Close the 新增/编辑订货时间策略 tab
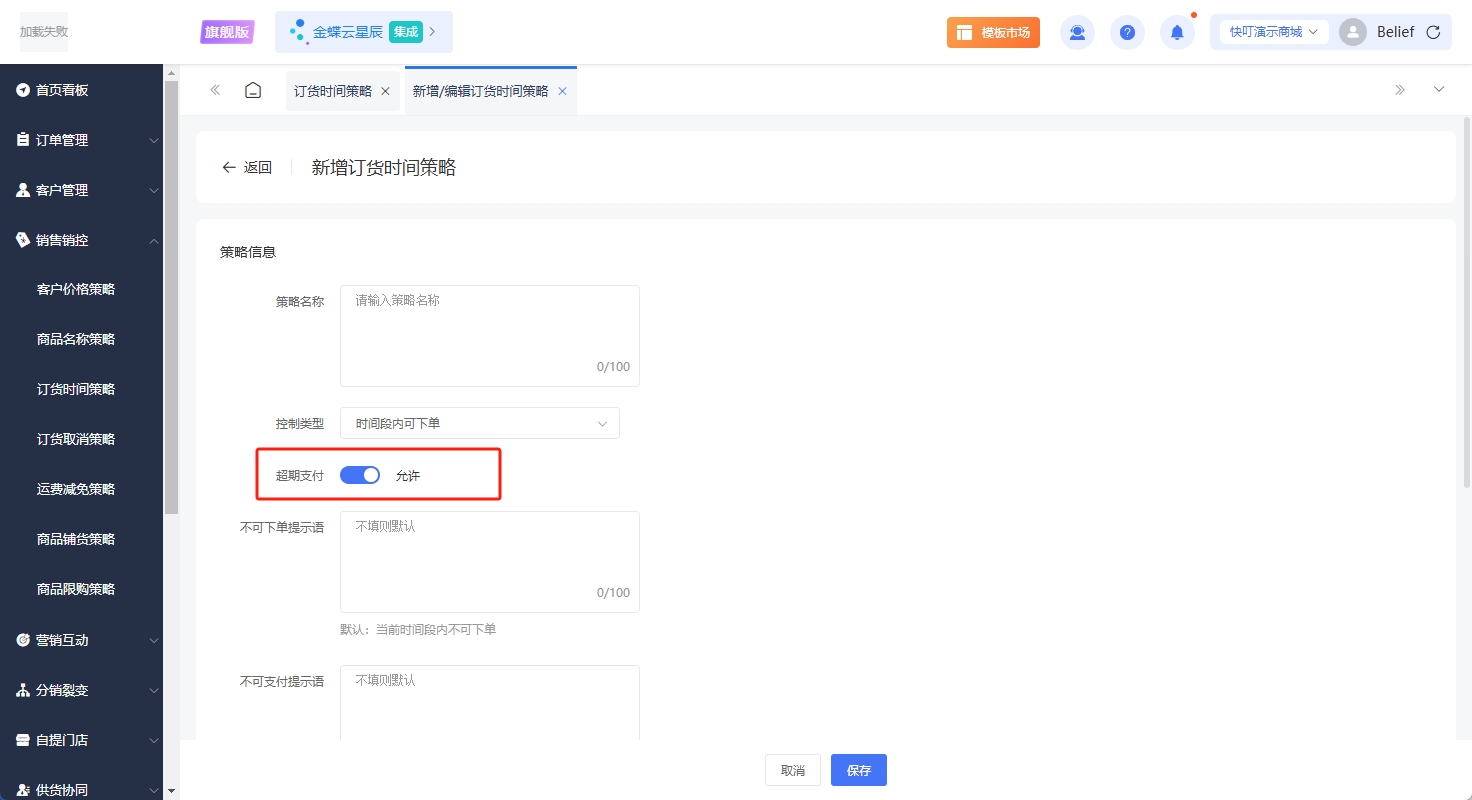Image resolution: width=1472 pixels, height=800 pixels. click(x=562, y=91)
